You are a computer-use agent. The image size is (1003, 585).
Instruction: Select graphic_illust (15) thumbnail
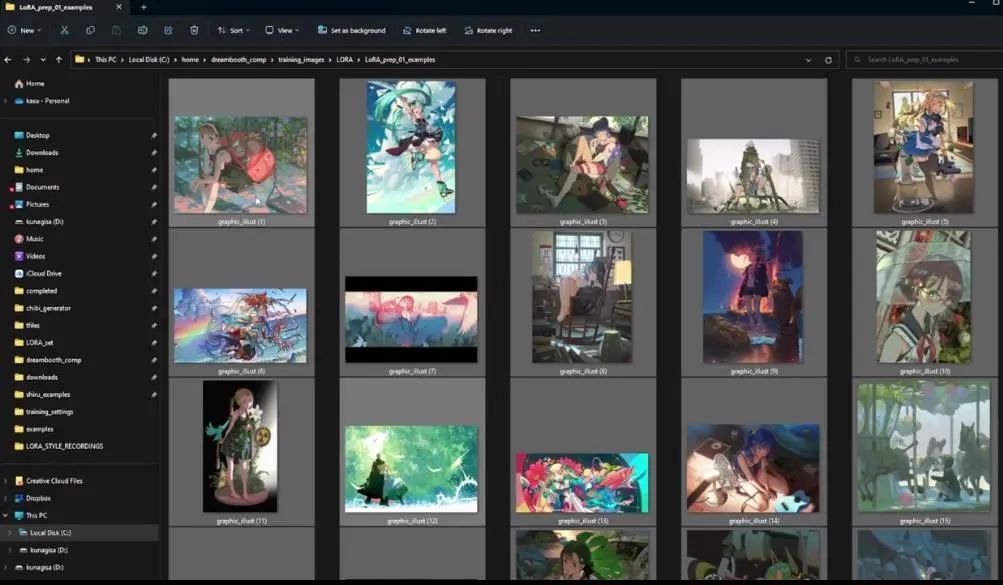pos(924,446)
